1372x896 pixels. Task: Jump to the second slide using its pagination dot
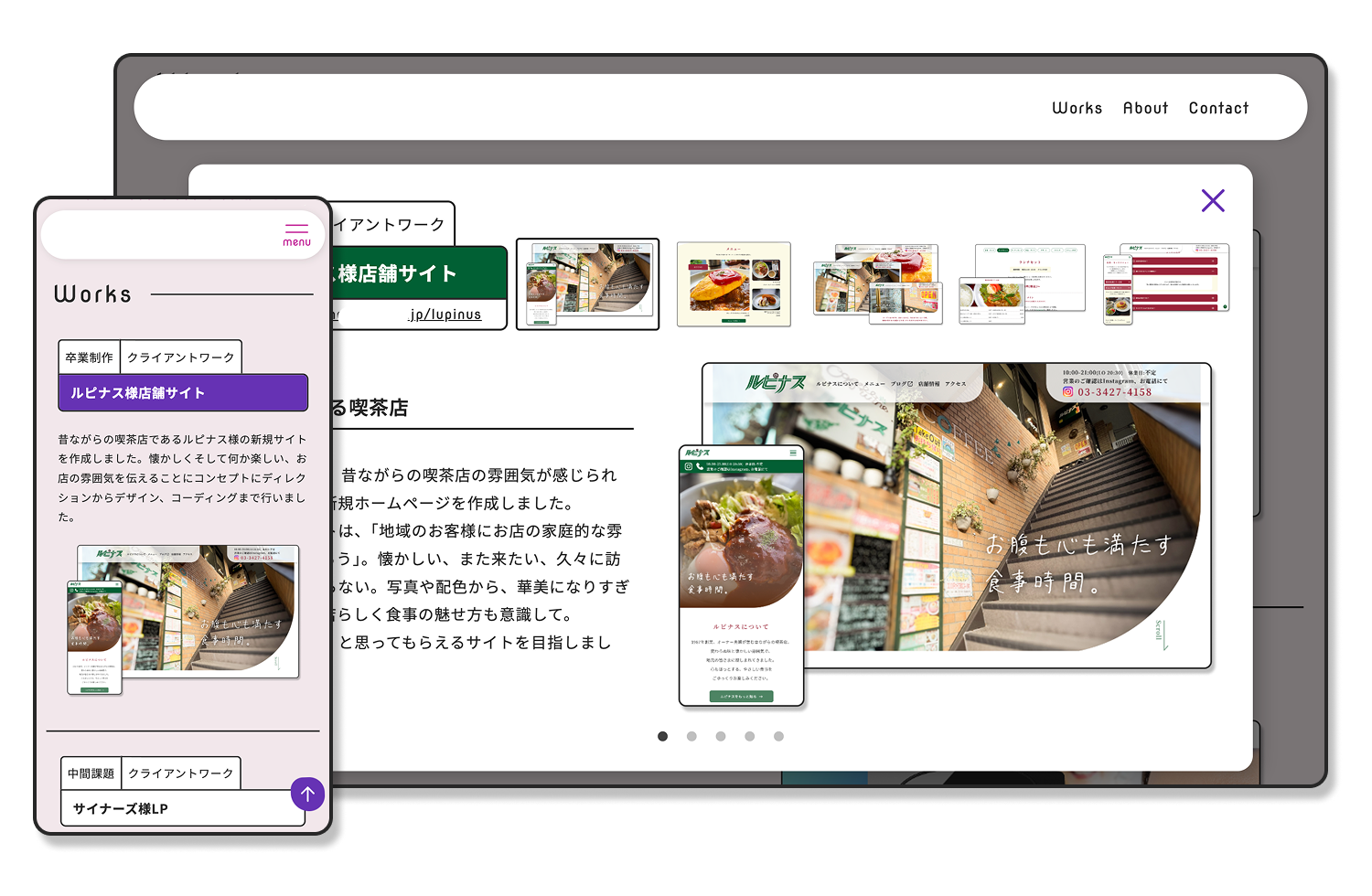click(691, 735)
